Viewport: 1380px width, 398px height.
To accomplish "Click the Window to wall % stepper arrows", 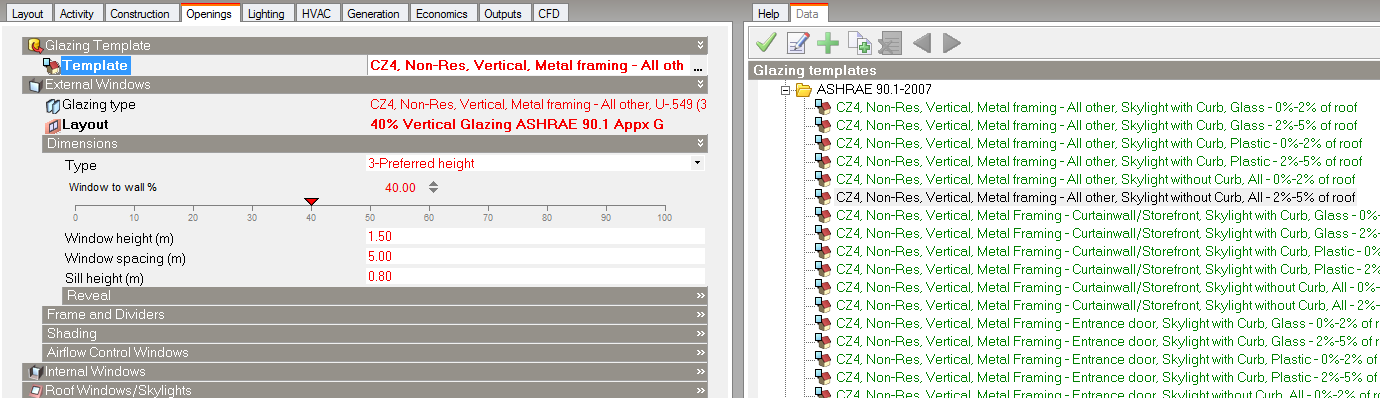I will [433, 187].
